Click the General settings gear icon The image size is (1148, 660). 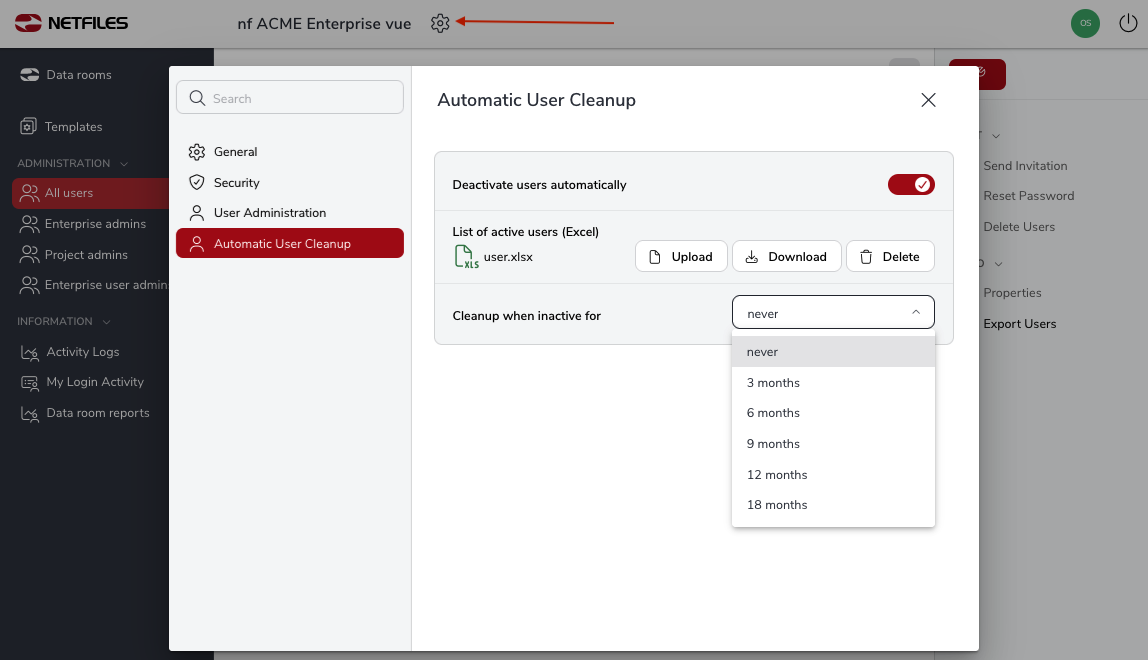(197, 152)
